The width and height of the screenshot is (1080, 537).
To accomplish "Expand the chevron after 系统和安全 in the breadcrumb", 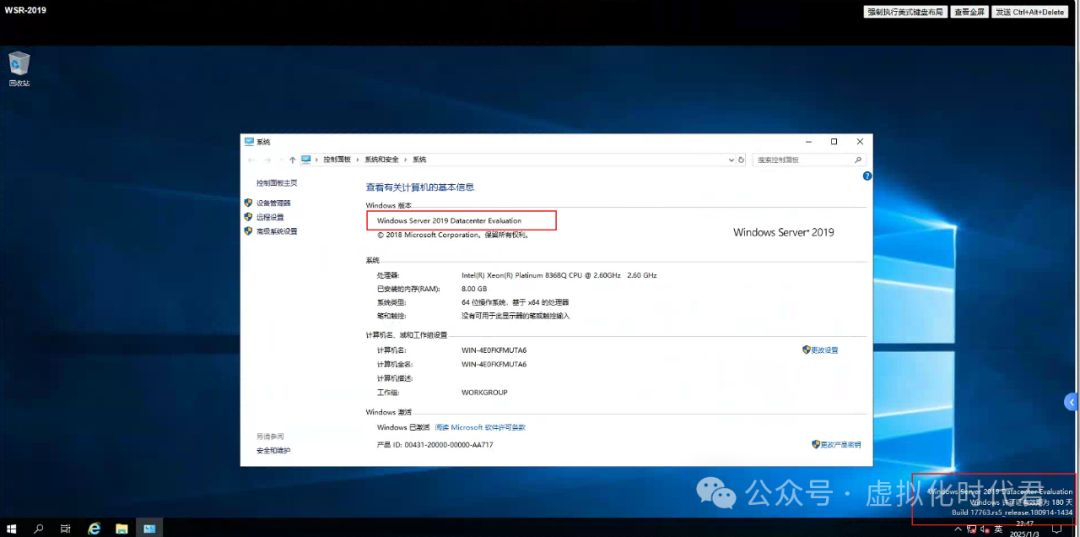I will point(406,160).
